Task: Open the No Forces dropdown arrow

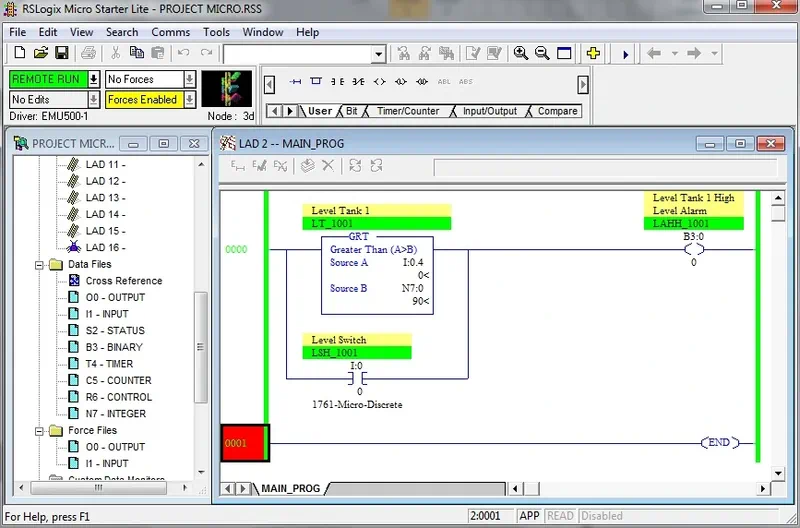Action: [x=189, y=79]
